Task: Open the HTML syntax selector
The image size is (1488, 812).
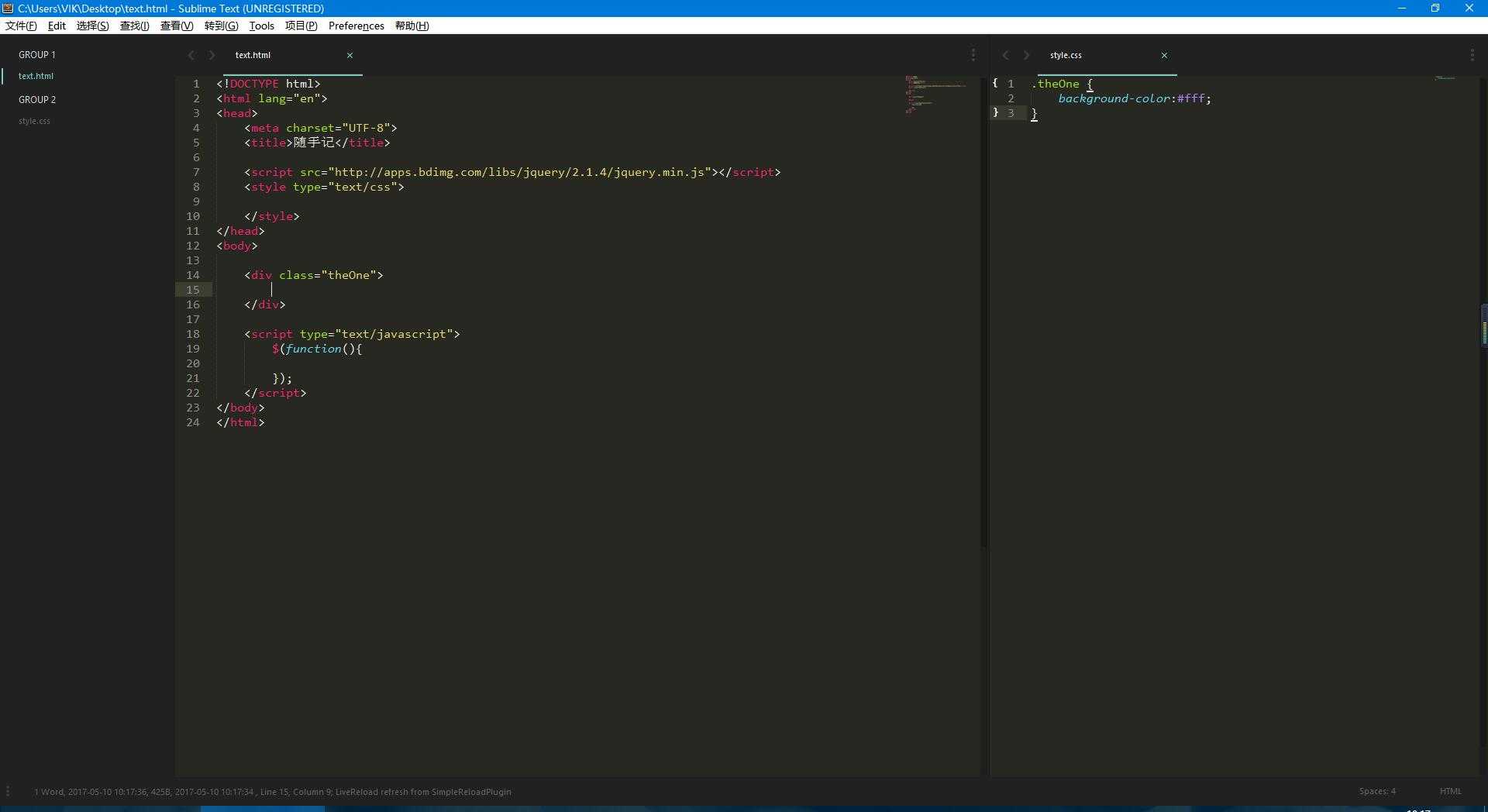Action: pos(1450,791)
